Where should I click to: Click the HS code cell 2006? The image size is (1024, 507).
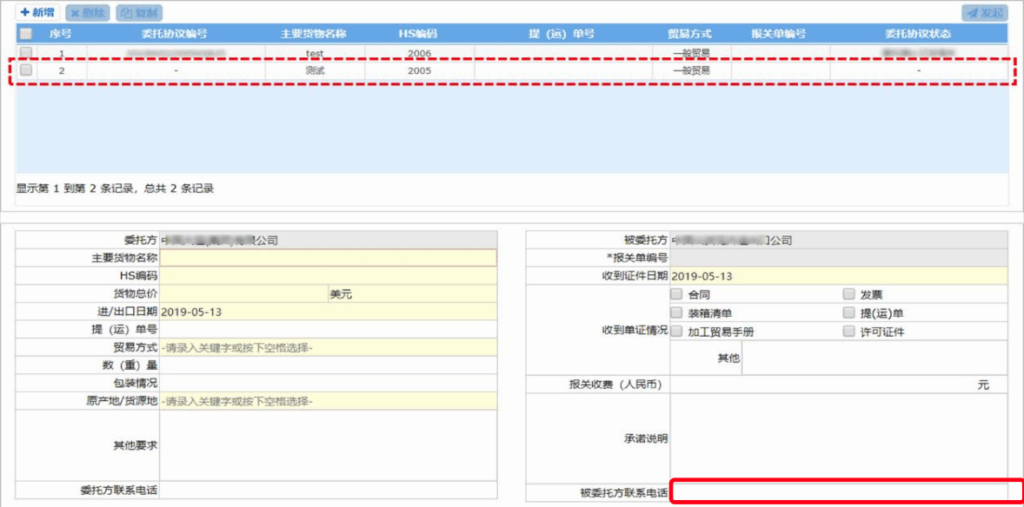pyautogui.click(x=419, y=53)
